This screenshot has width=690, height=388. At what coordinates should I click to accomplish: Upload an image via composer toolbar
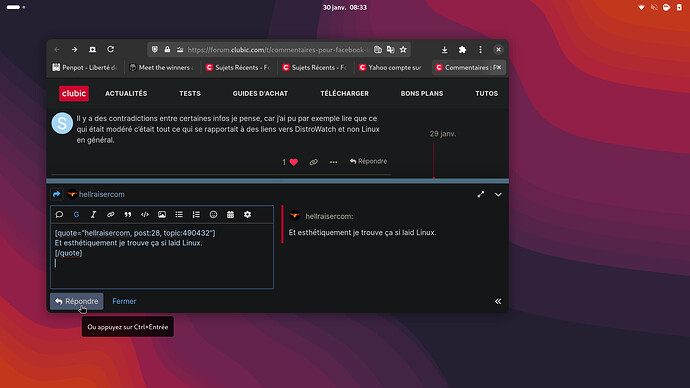[x=162, y=215]
